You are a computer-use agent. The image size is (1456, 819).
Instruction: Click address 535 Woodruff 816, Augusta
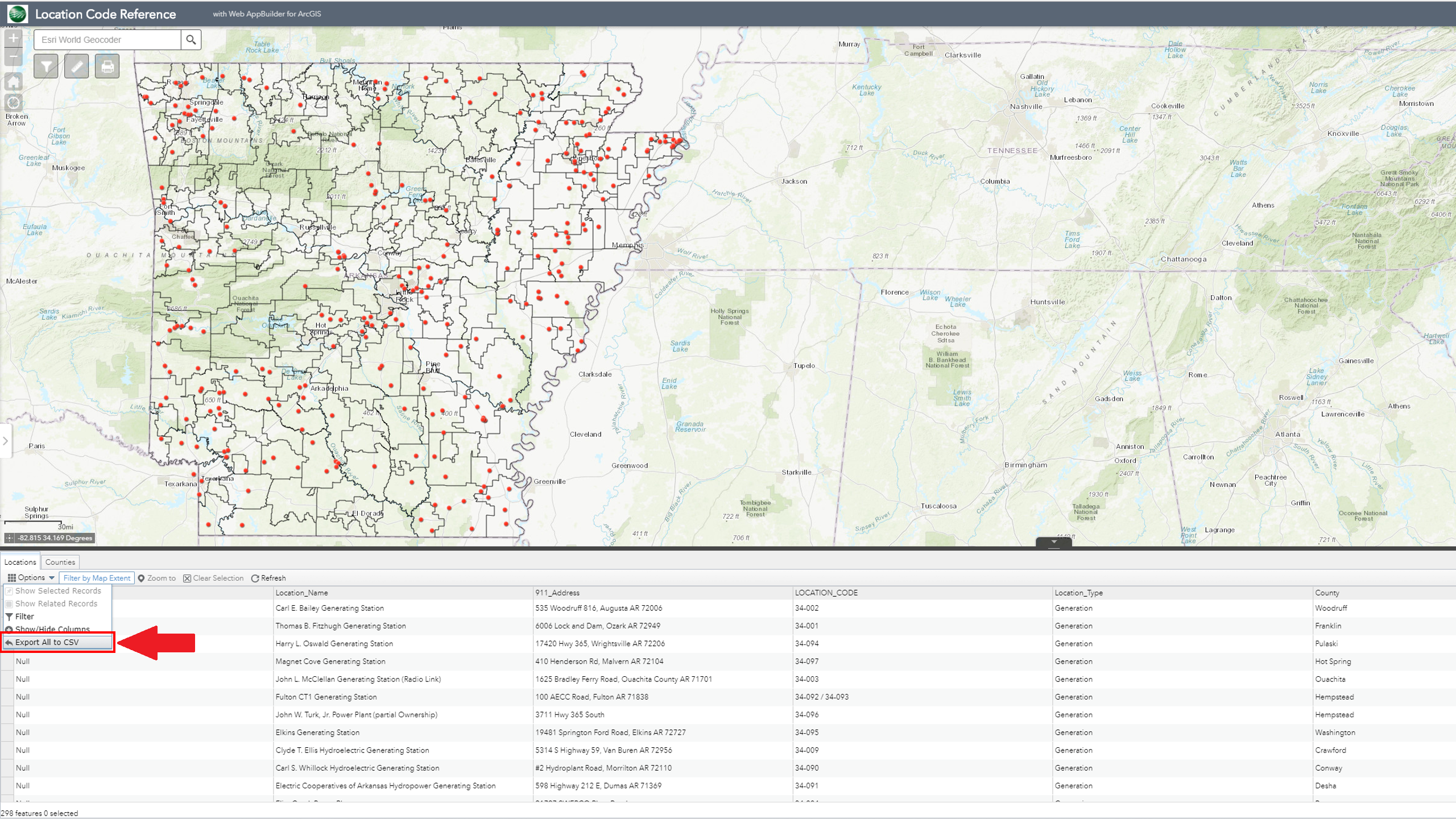pyautogui.click(x=598, y=608)
